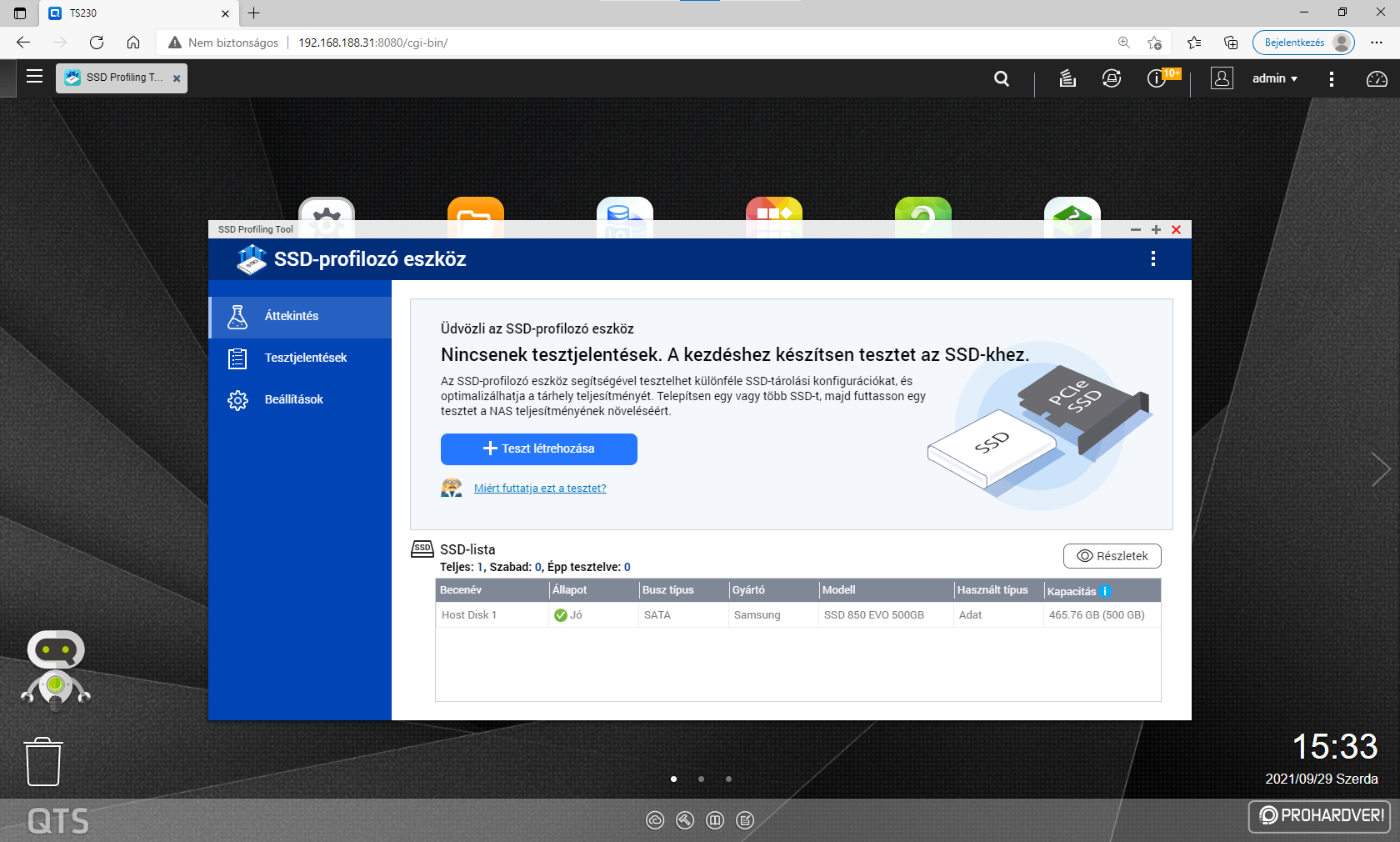Open the browser favorites icon
This screenshot has height=842, width=1400.
(1194, 43)
